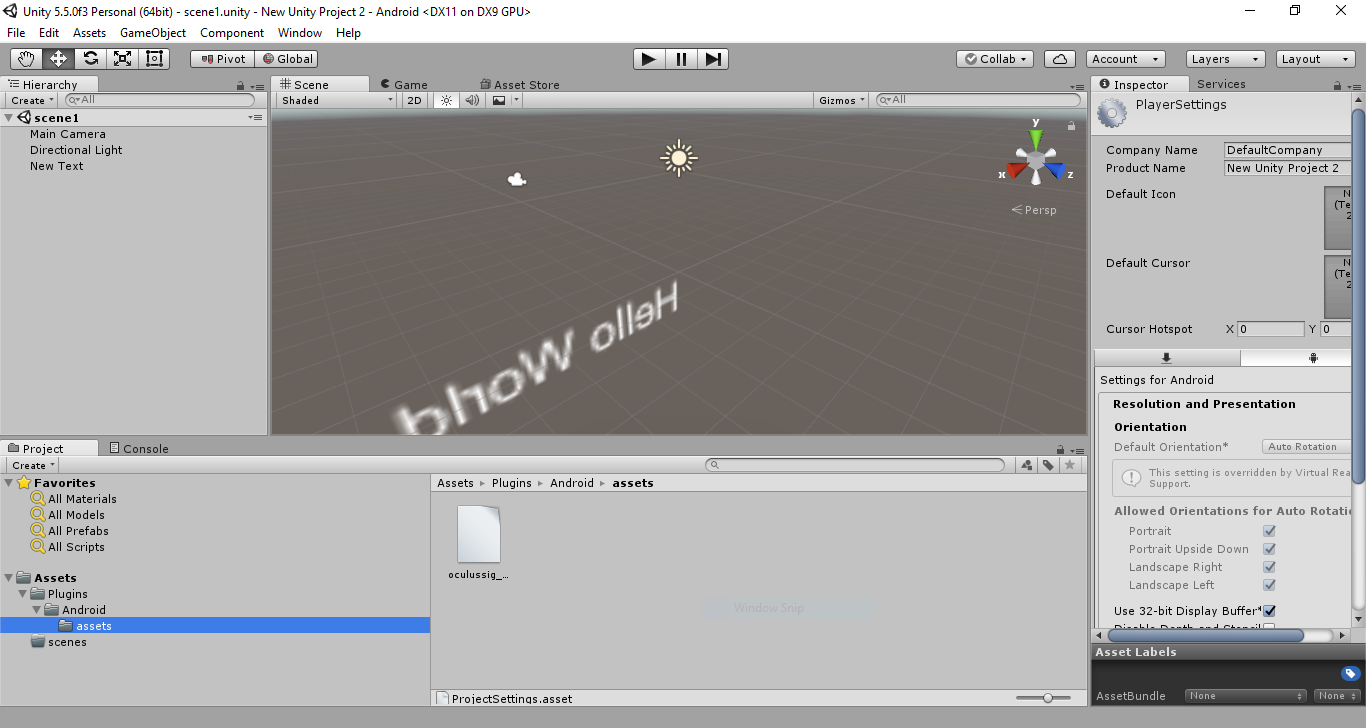Collapse the scene1 hierarchy root
This screenshot has width=1366, height=728.
click(x=10, y=118)
